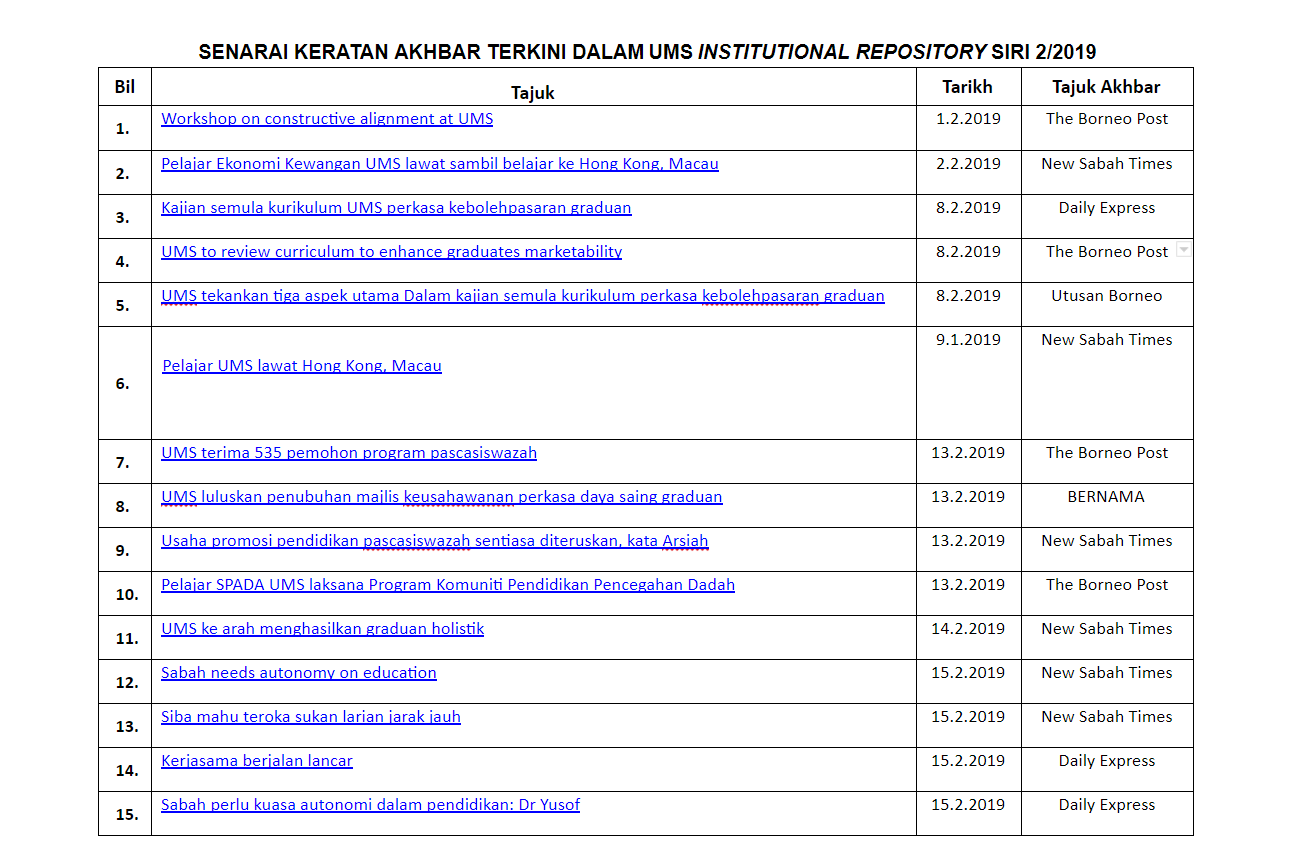Open dropdown arrow beside The Borneo Post row 4
Image resolution: width=1294 pixels, height=852 pixels.
coord(1183,251)
